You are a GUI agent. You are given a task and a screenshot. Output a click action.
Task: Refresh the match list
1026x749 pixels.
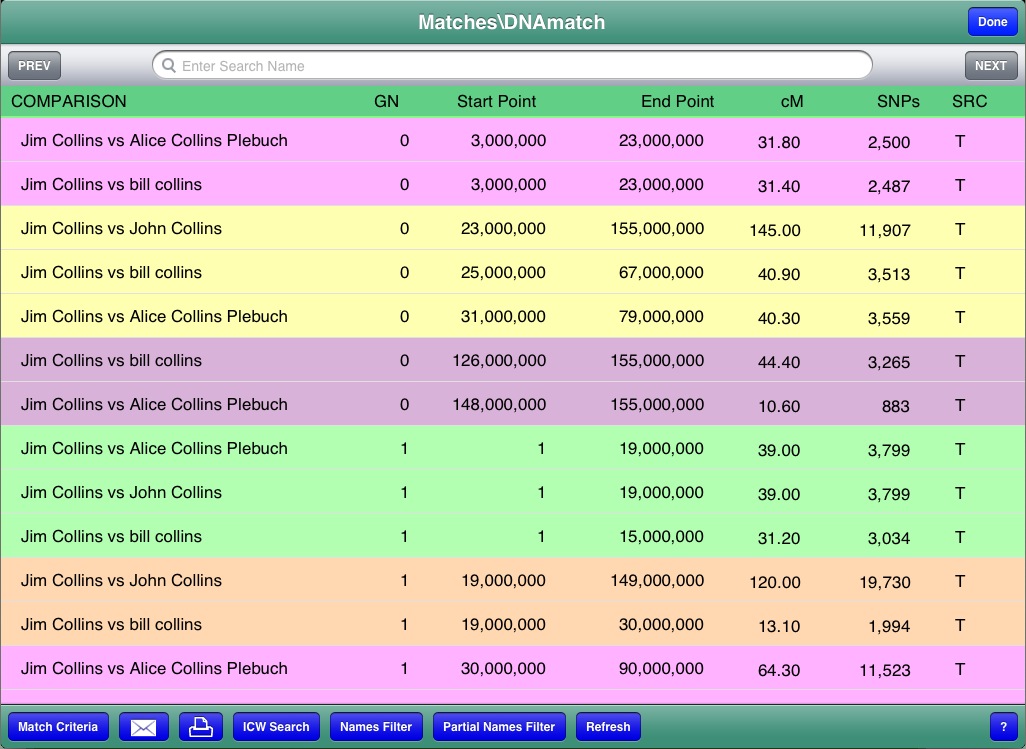tap(608, 727)
